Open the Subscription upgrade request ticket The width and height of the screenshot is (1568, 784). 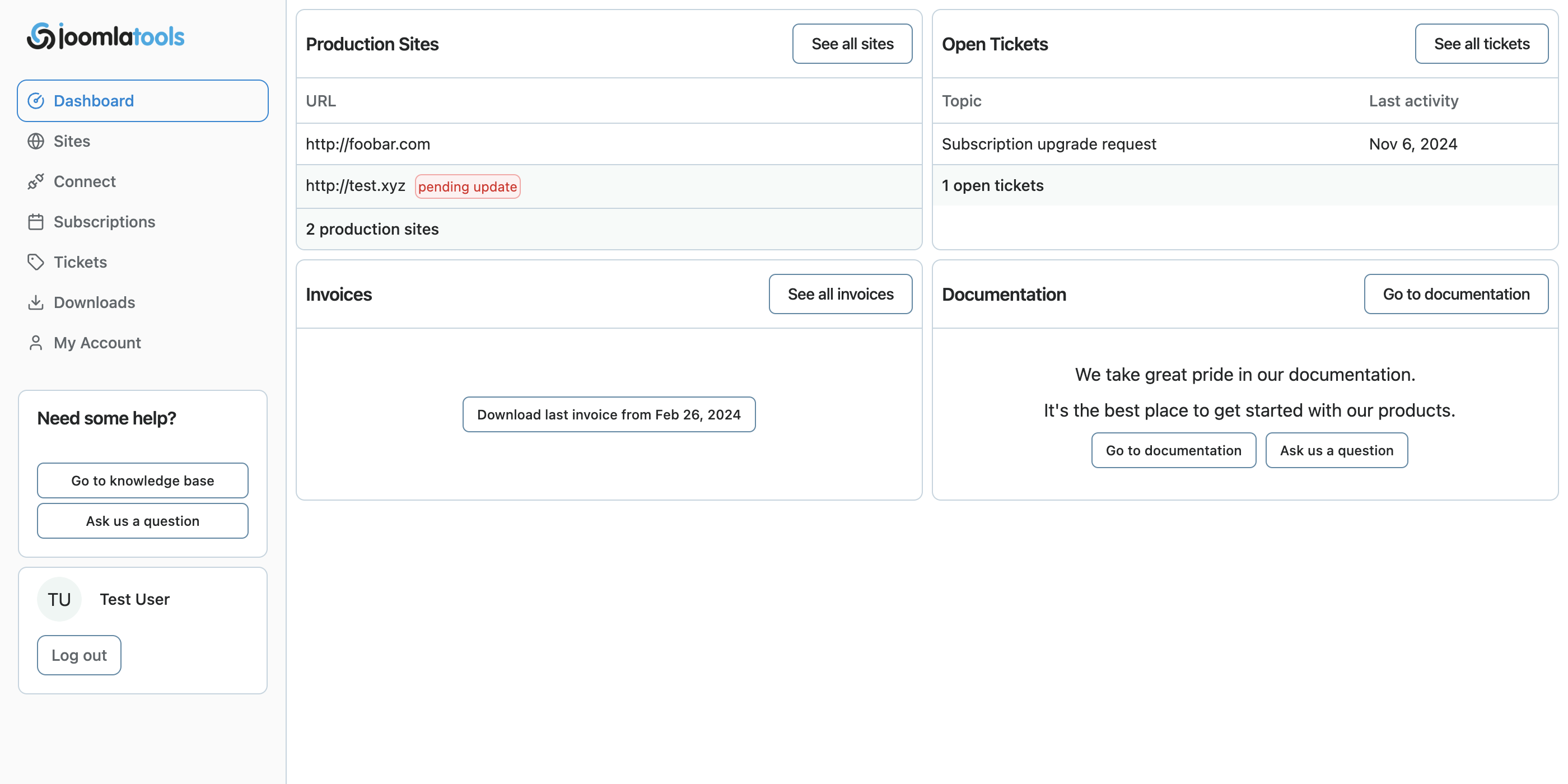[x=1048, y=144]
